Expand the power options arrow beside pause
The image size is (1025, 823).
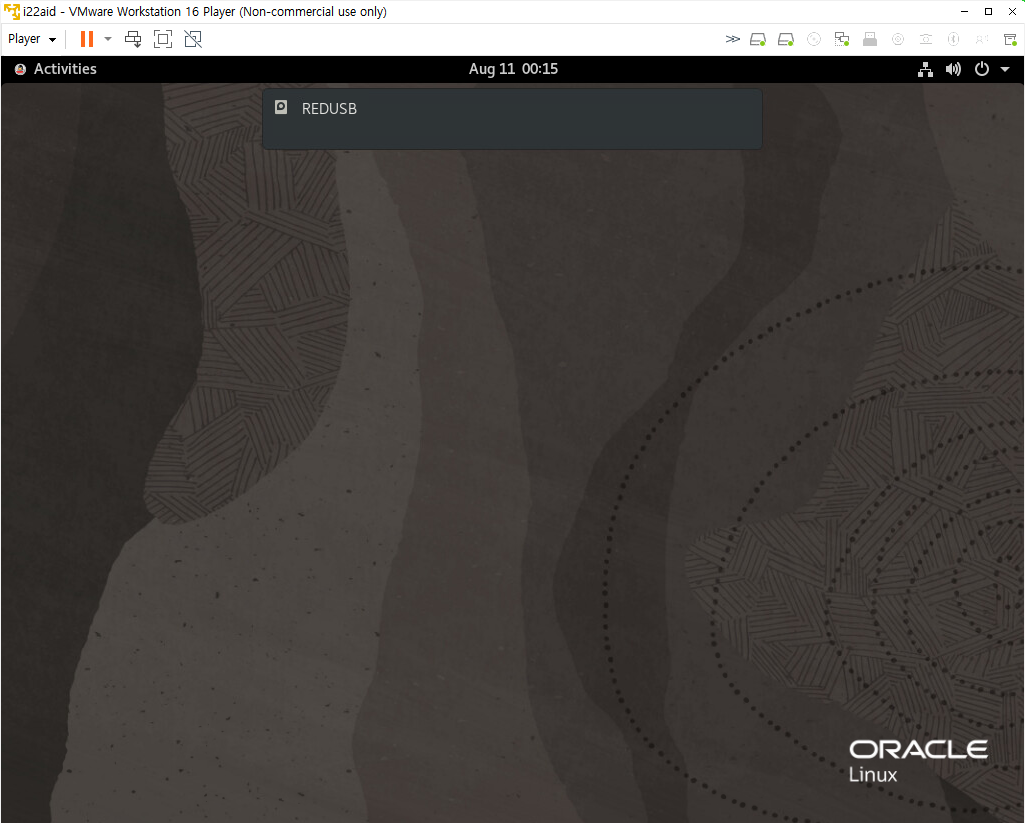coord(109,39)
